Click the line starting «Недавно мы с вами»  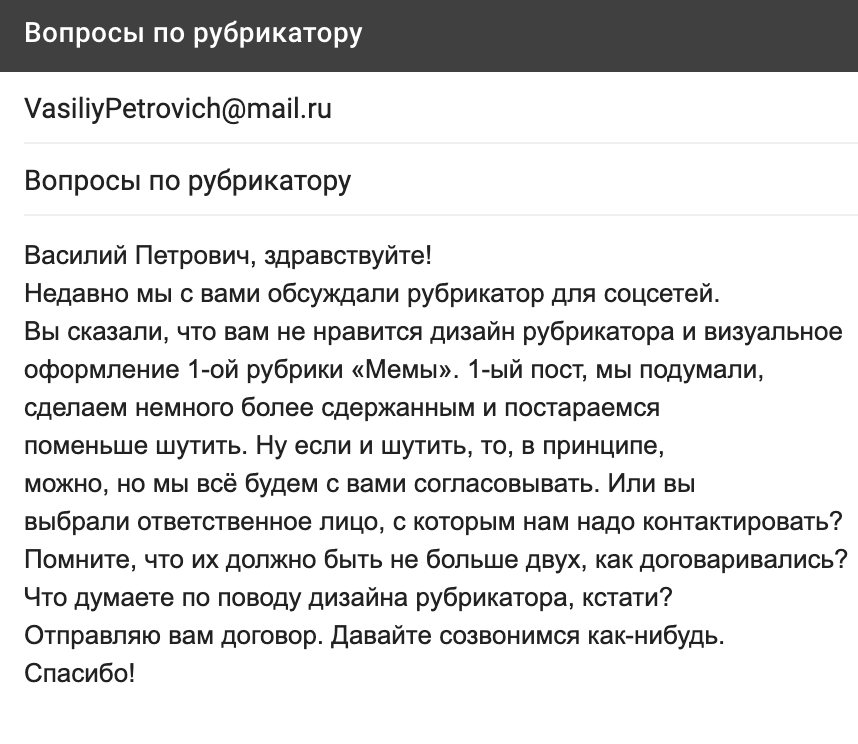(x=372, y=294)
